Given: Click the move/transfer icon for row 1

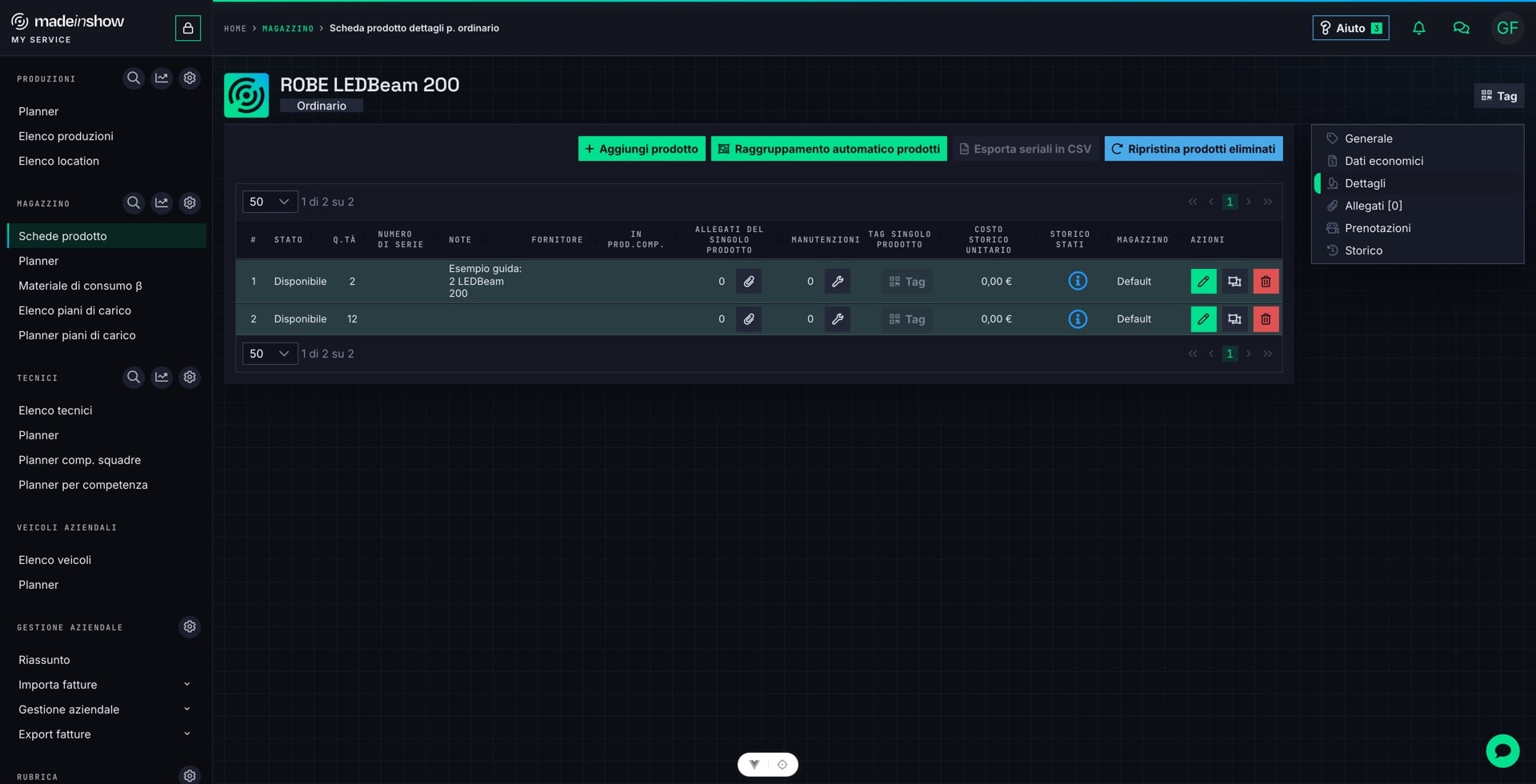Looking at the screenshot, I should tap(1234, 282).
